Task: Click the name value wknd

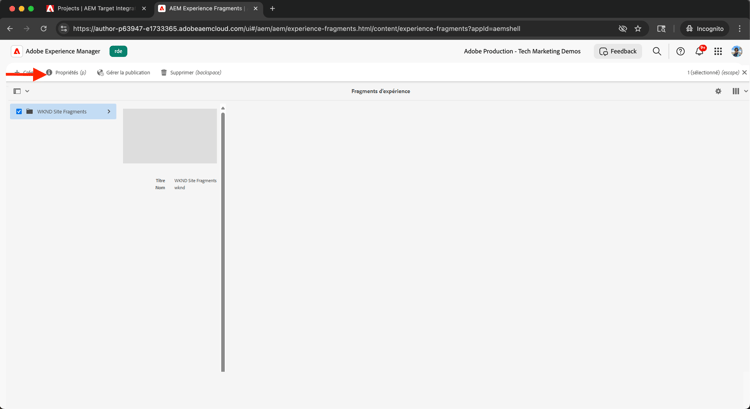Action: point(179,188)
